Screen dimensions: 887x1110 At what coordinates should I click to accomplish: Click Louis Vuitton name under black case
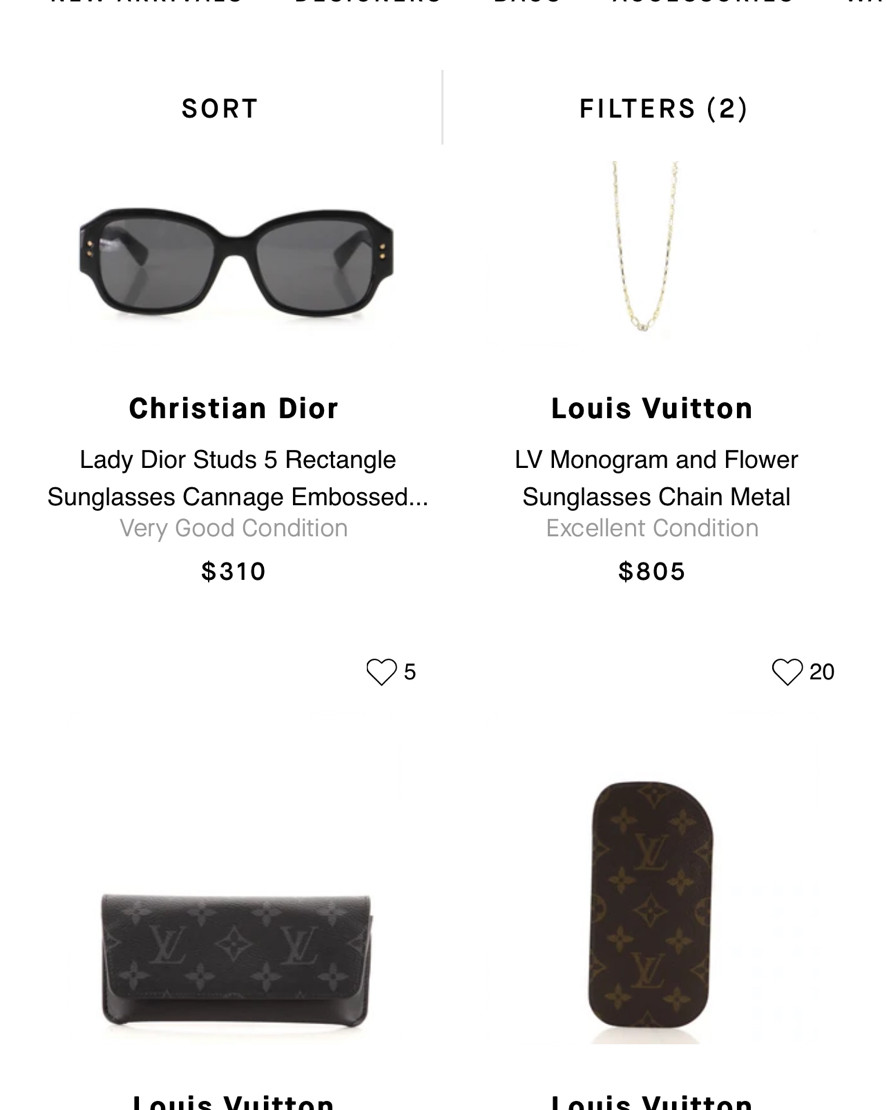(x=234, y=1100)
